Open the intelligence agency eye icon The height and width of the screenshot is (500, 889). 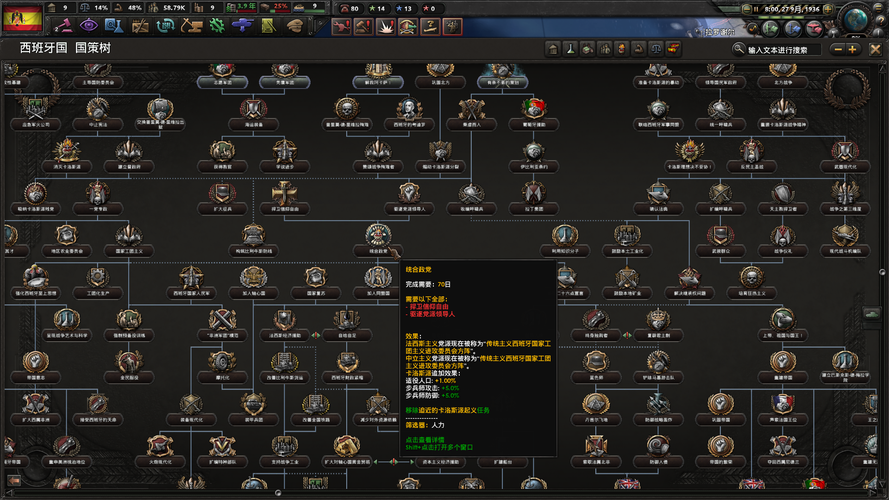click(x=88, y=26)
